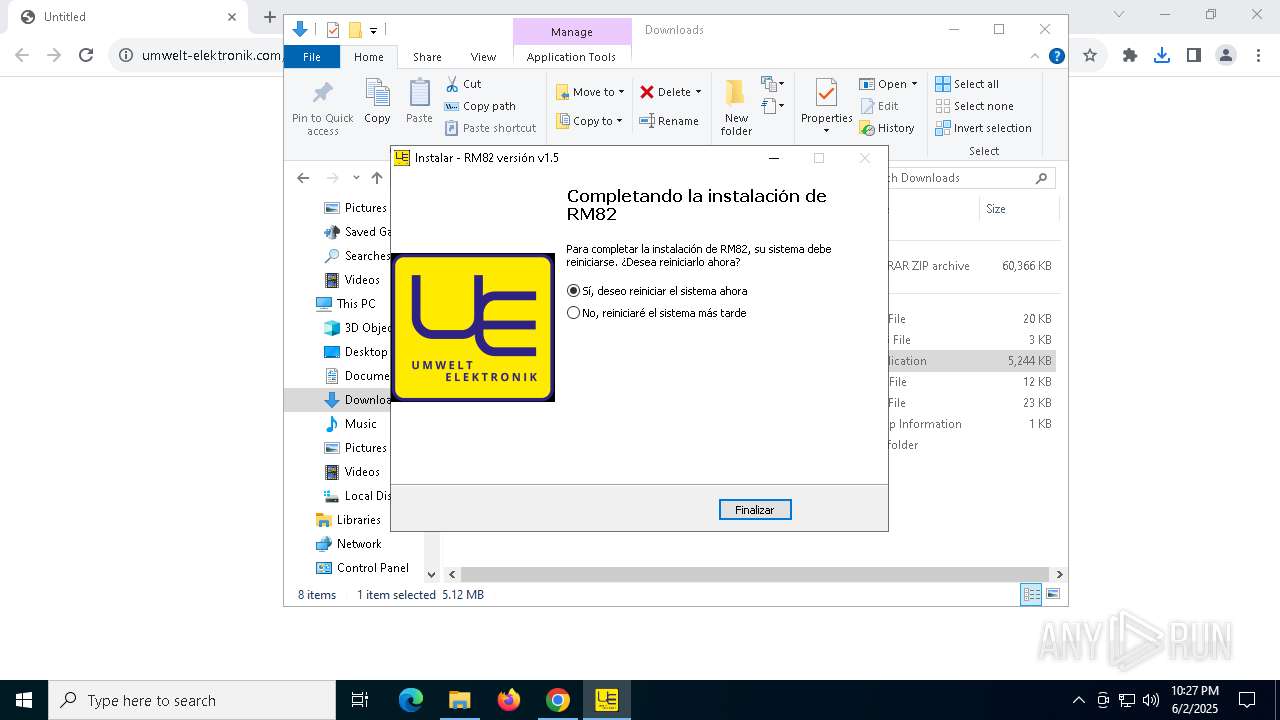Click Copy path in ribbon

click(x=480, y=106)
